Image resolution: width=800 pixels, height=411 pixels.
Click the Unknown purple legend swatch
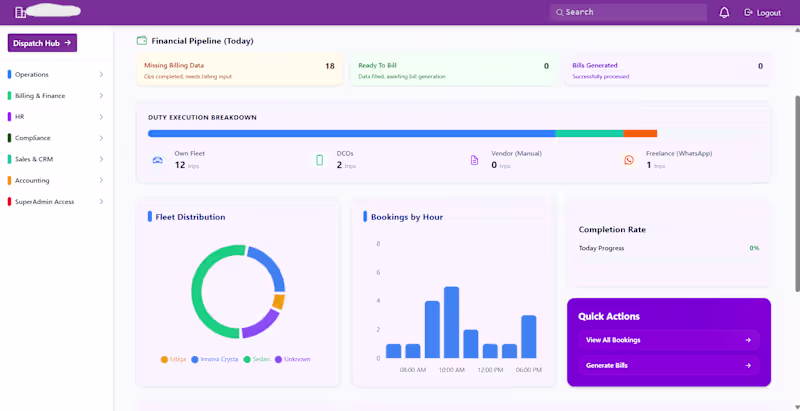(278, 359)
